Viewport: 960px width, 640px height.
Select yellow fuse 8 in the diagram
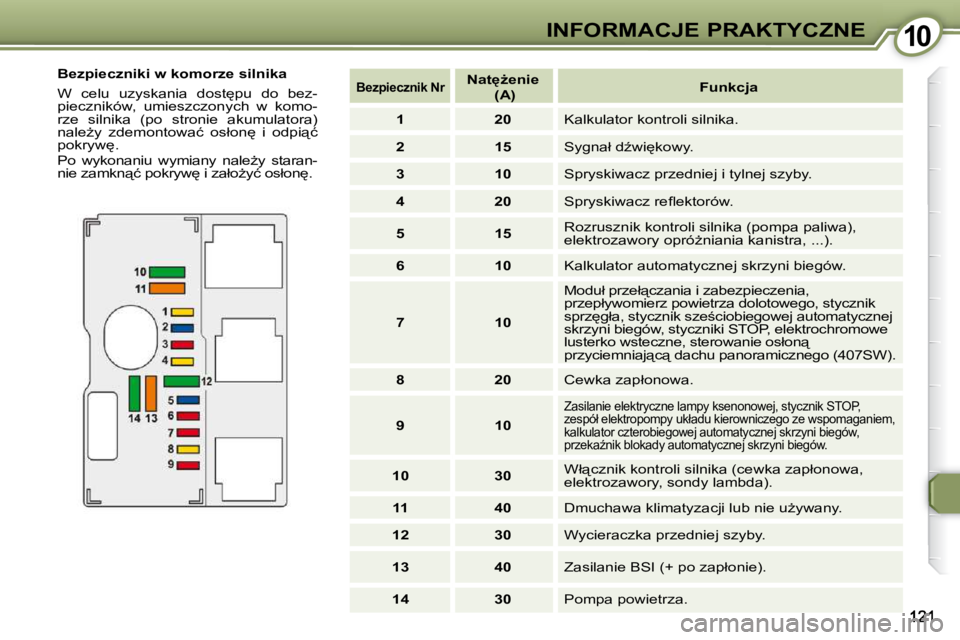(x=188, y=449)
